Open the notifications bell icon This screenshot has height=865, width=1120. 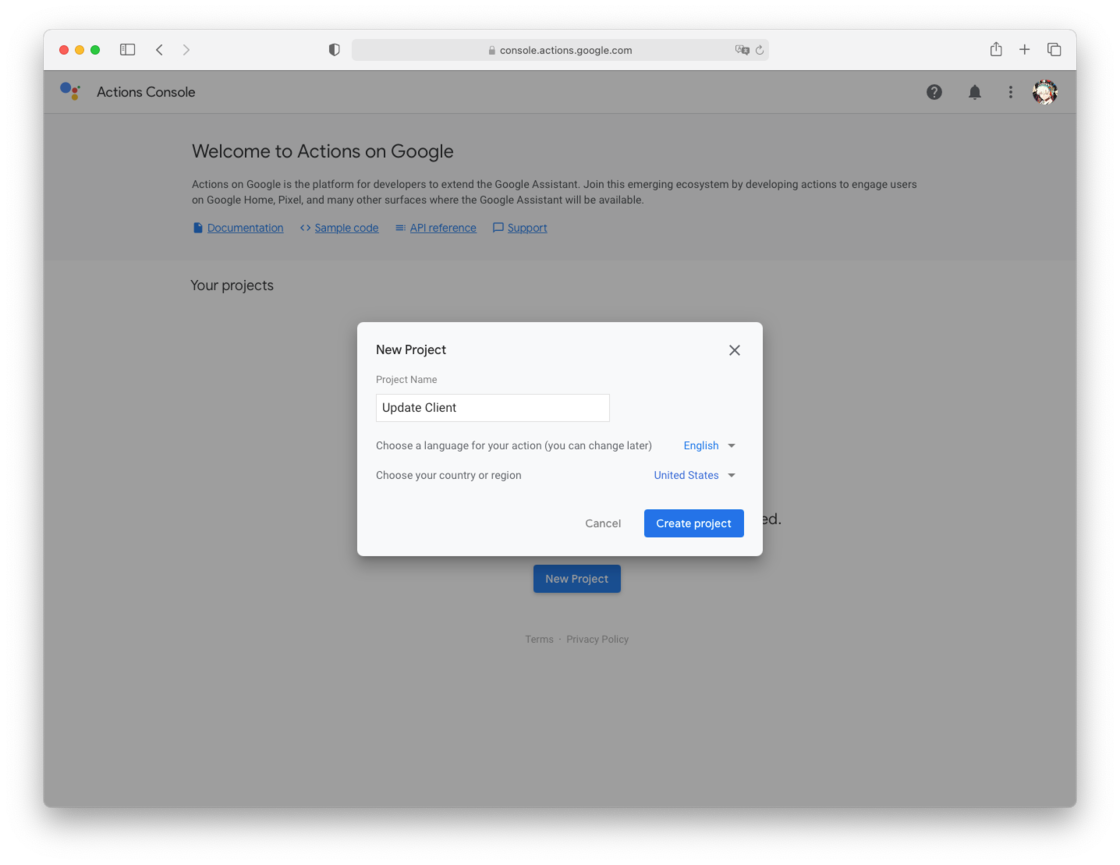[x=974, y=92]
